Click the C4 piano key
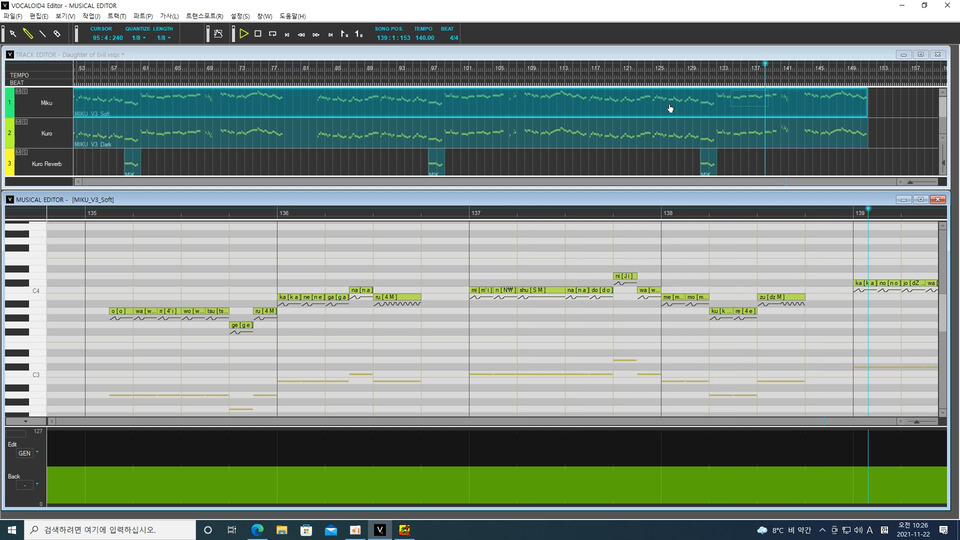The height and width of the screenshot is (540, 960). click(x=25, y=291)
